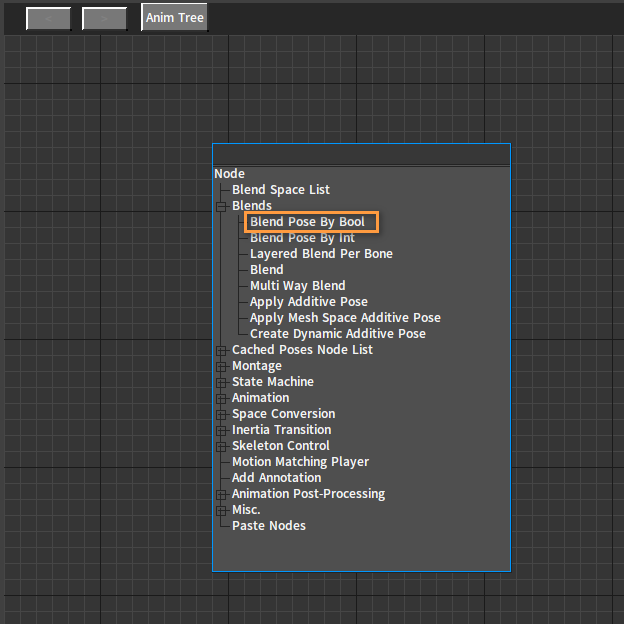Choose Blend Pose By Int node
Screen dimensions: 624x624
pyautogui.click(x=302, y=238)
